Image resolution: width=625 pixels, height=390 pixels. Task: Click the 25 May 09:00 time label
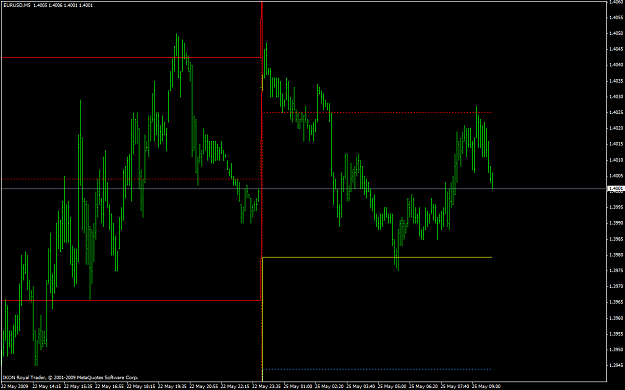[x=486, y=386]
